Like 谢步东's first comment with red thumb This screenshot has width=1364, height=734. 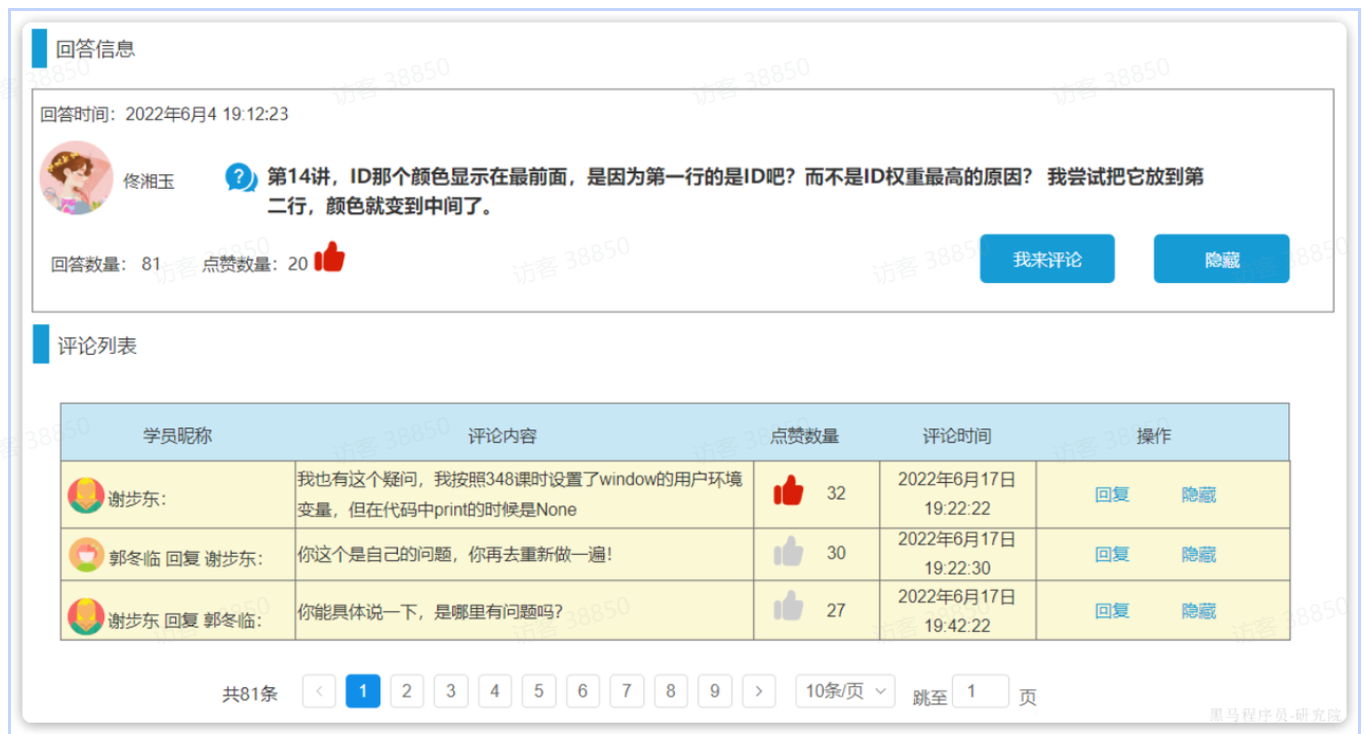(788, 491)
